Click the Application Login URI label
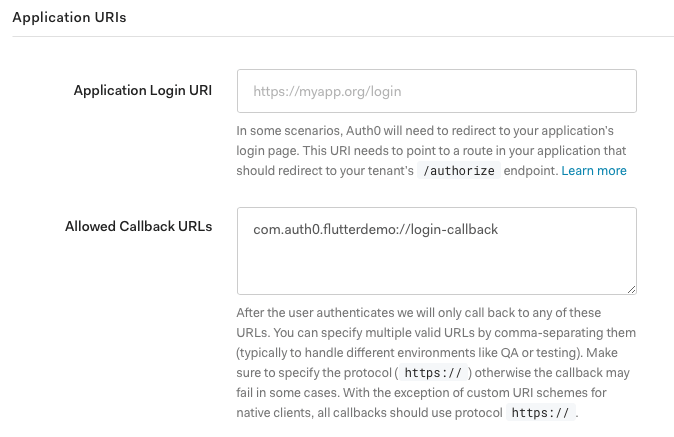 coord(143,91)
